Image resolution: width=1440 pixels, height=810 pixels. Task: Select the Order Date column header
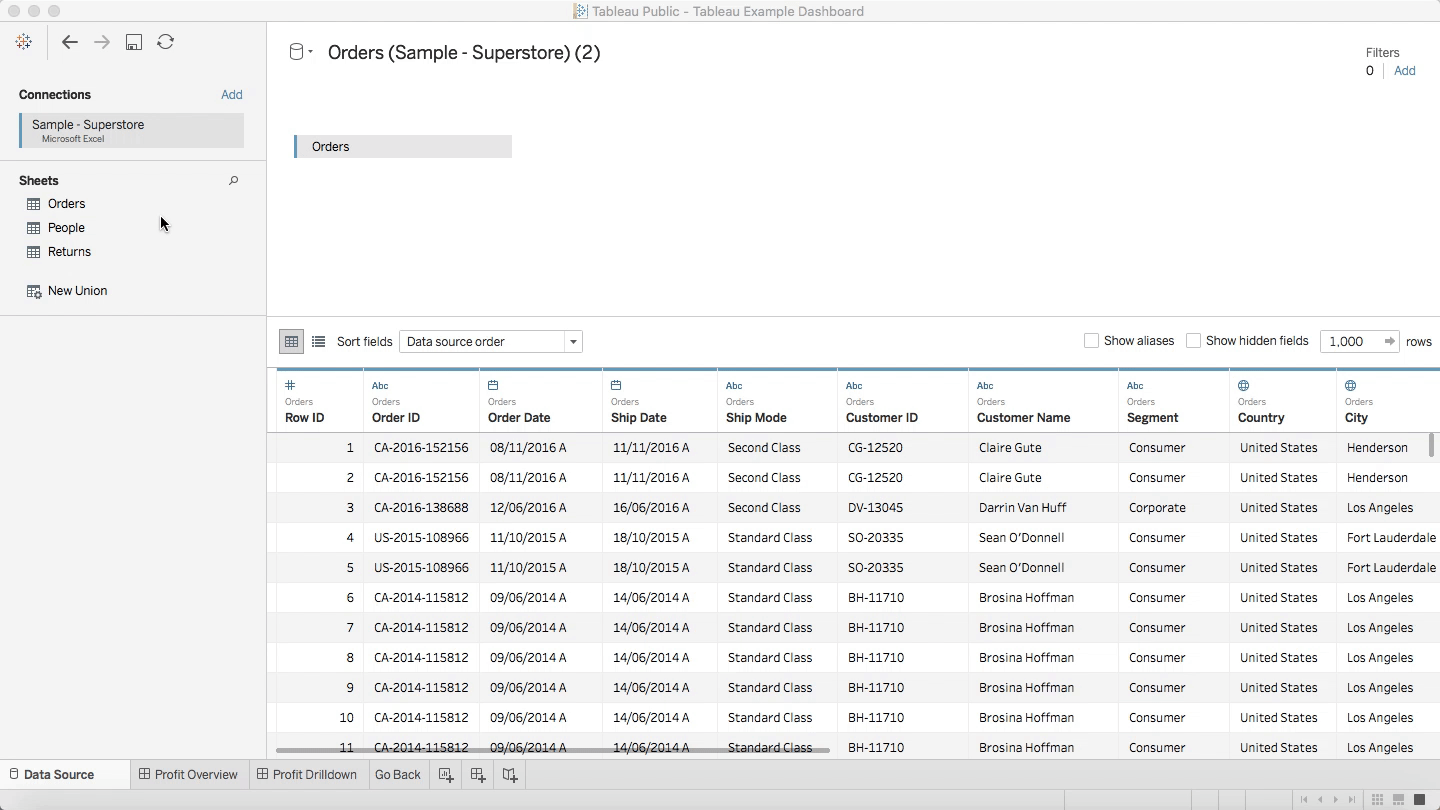coord(541,401)
